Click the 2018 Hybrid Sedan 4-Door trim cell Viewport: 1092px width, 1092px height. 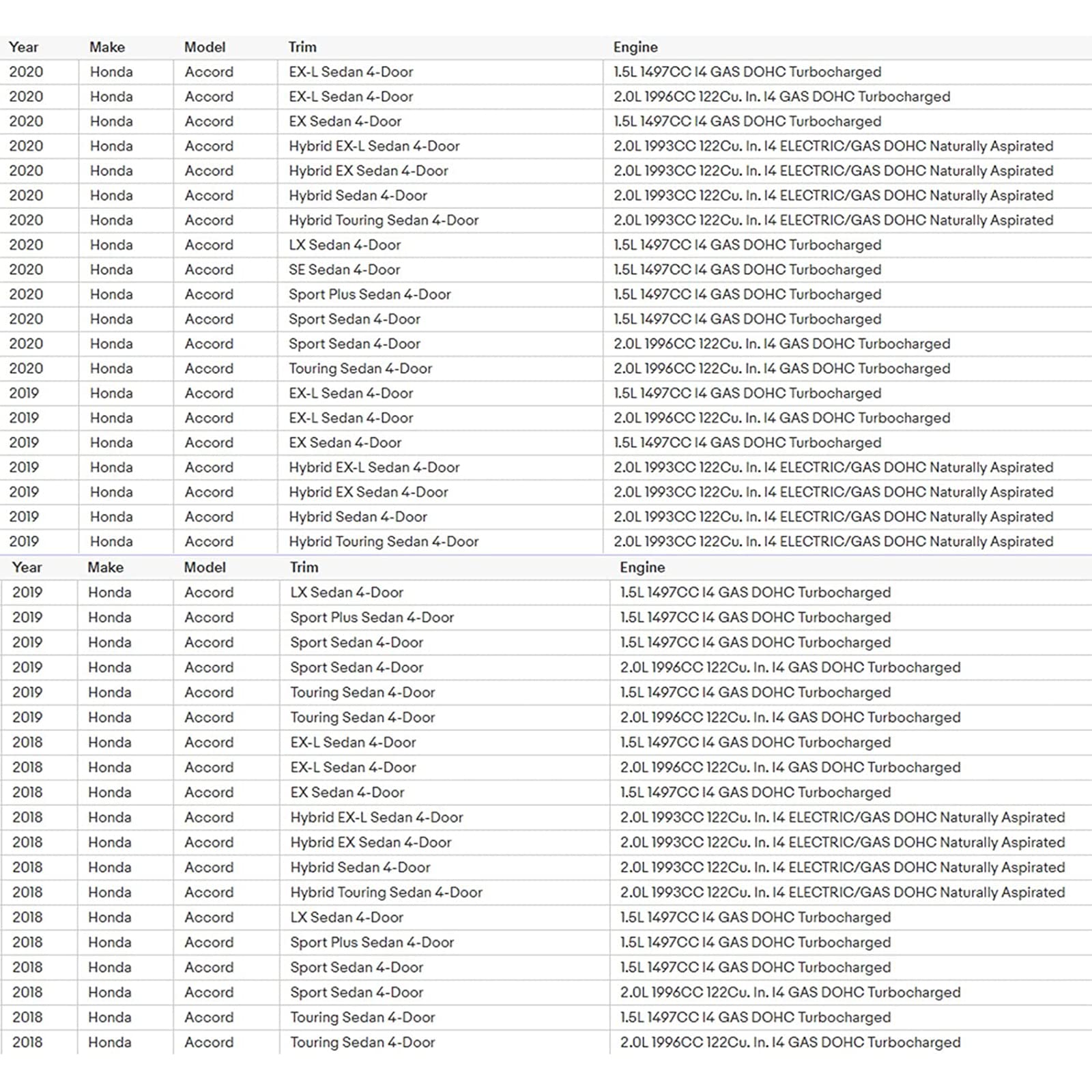(x=444, y=867)
